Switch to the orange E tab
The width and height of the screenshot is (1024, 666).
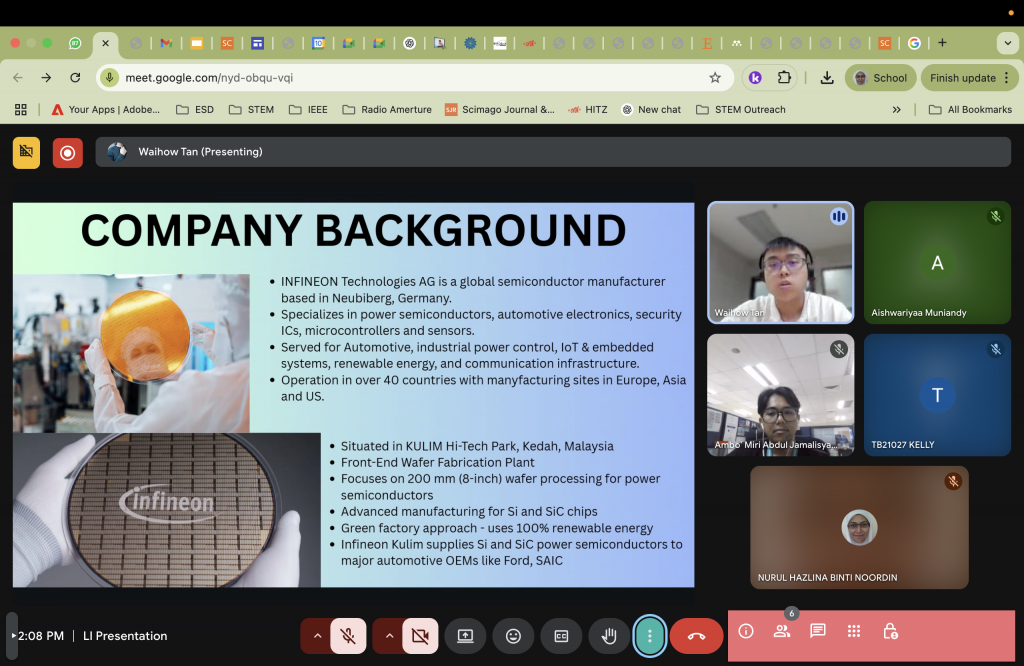tap(707, 43)
